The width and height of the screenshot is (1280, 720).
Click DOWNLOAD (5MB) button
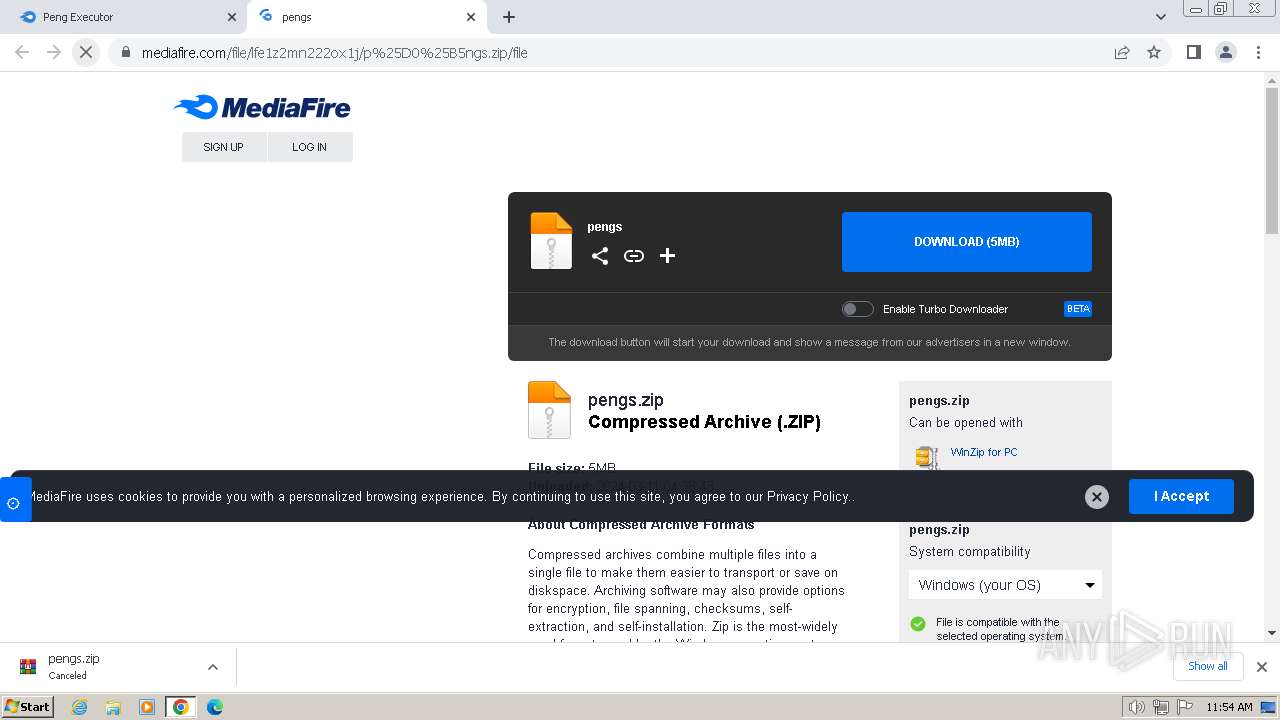967,242
